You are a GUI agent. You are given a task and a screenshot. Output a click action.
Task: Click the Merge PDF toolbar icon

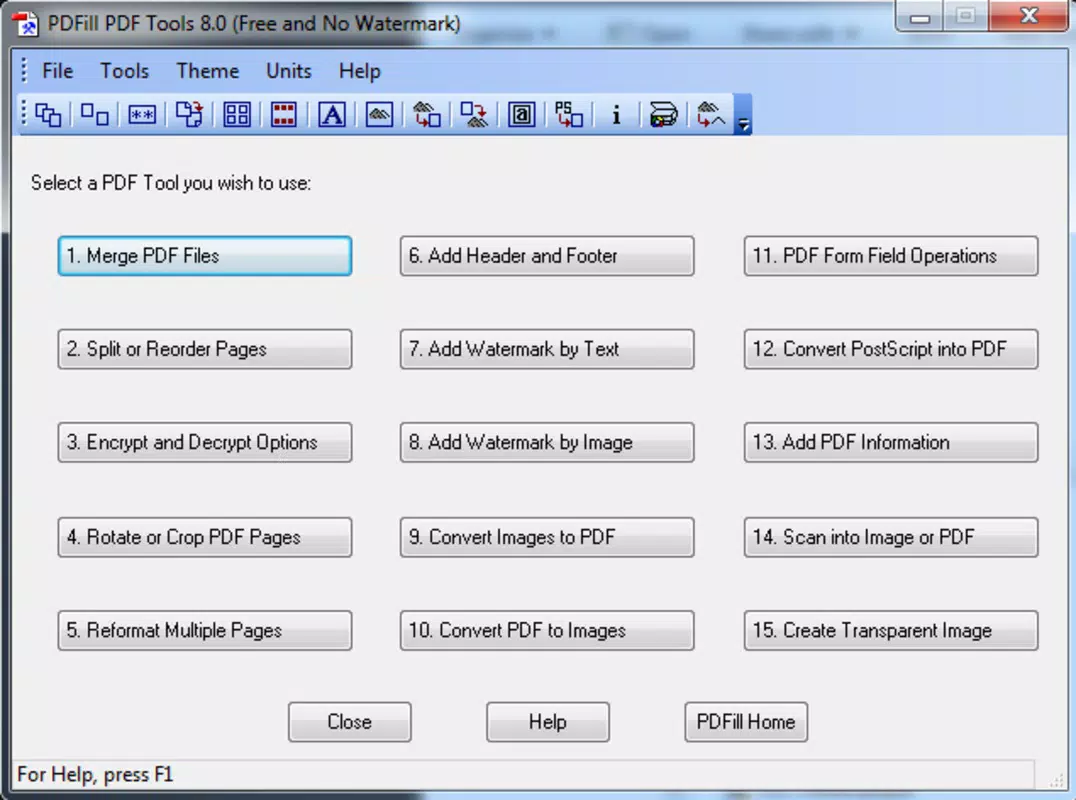coord(48,115)
